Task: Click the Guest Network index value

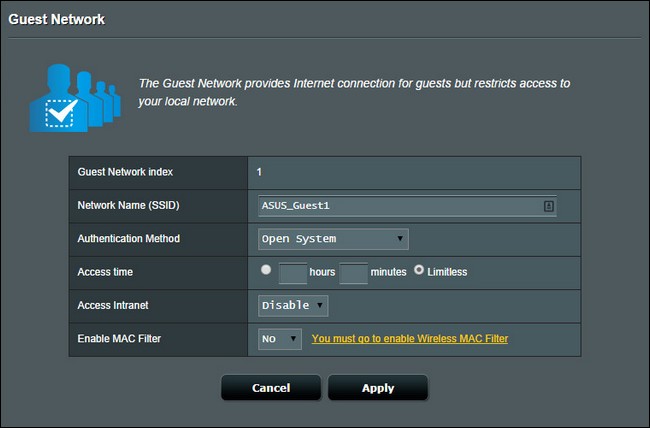Action: coord(259,172)
